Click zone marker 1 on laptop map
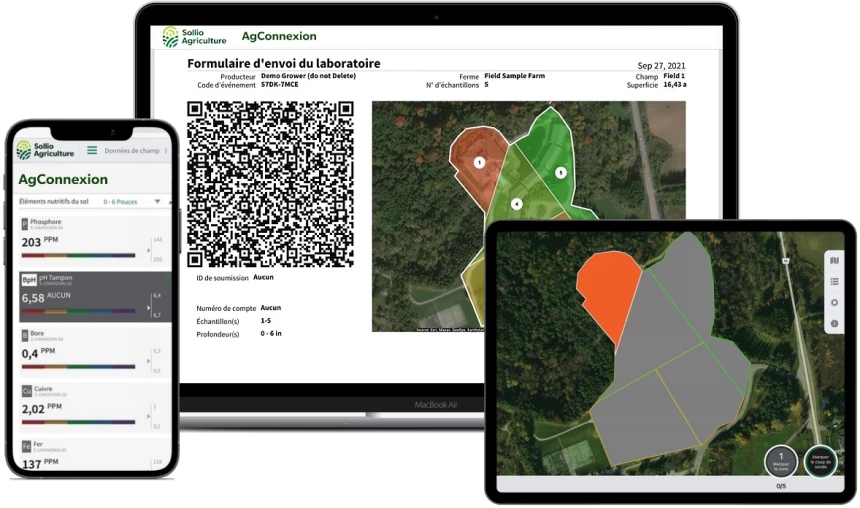860x508 pixels. (x=479, y=162)
